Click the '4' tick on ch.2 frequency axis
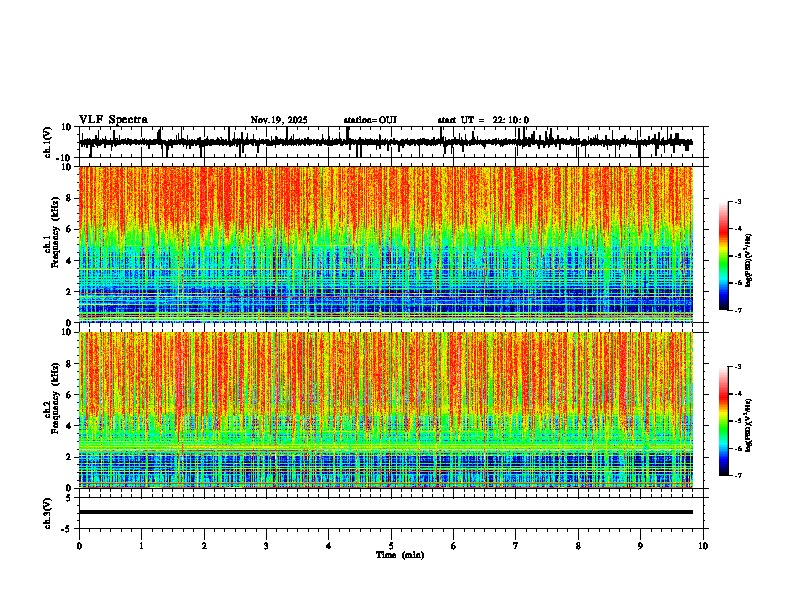This screenshot has height=612, width=792. (70, 426)
